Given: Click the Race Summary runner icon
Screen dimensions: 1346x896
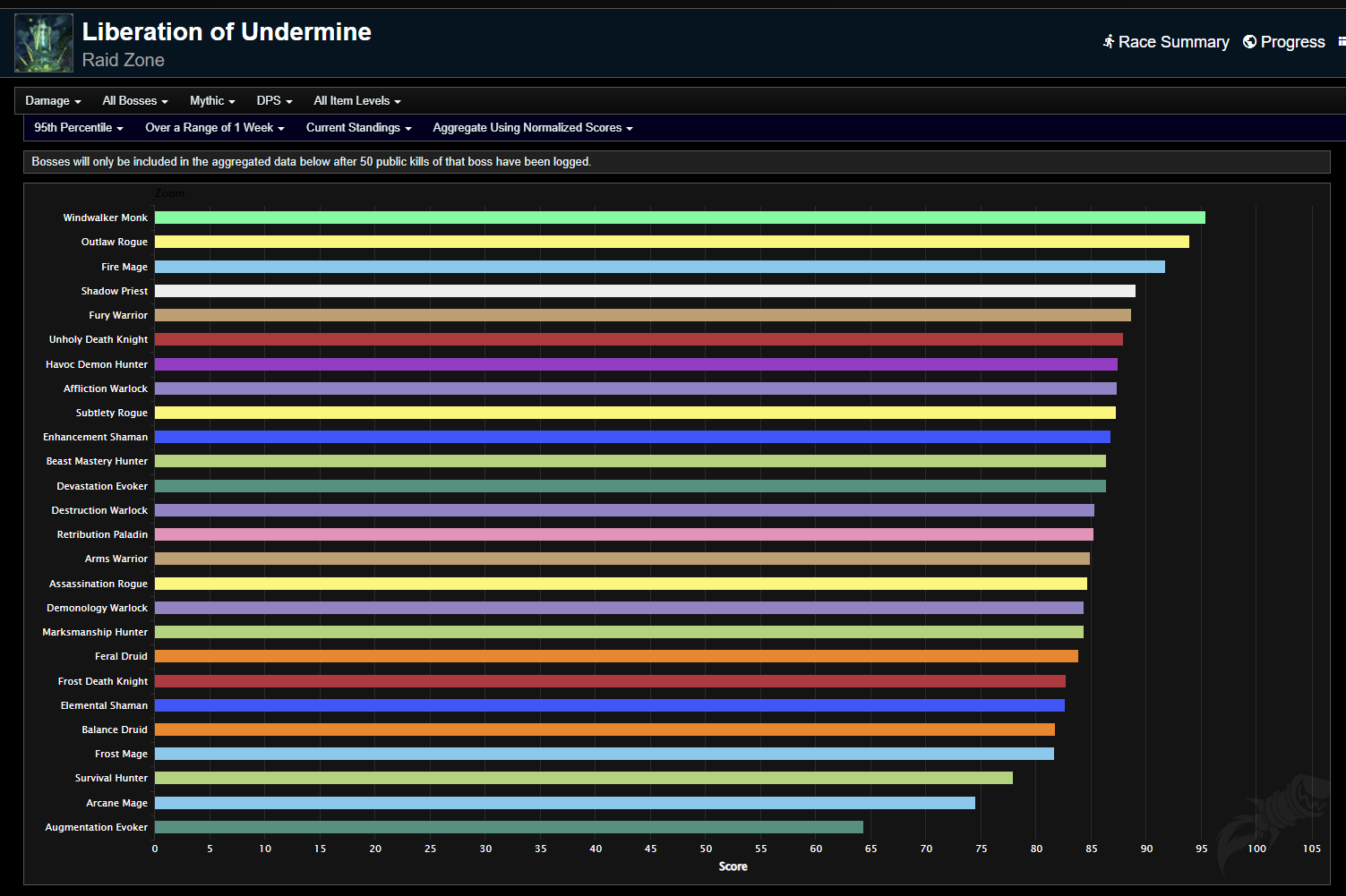Looking at the screenshot, I should pyautogui.click(x=1109, y=42).
